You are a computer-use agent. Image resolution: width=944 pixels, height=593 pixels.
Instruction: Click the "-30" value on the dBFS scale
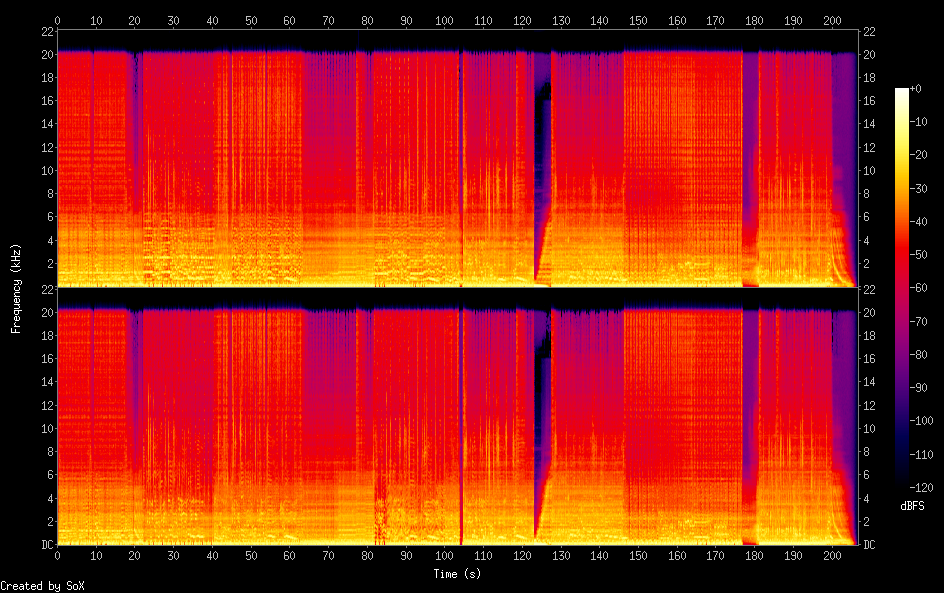coord(918,188)
